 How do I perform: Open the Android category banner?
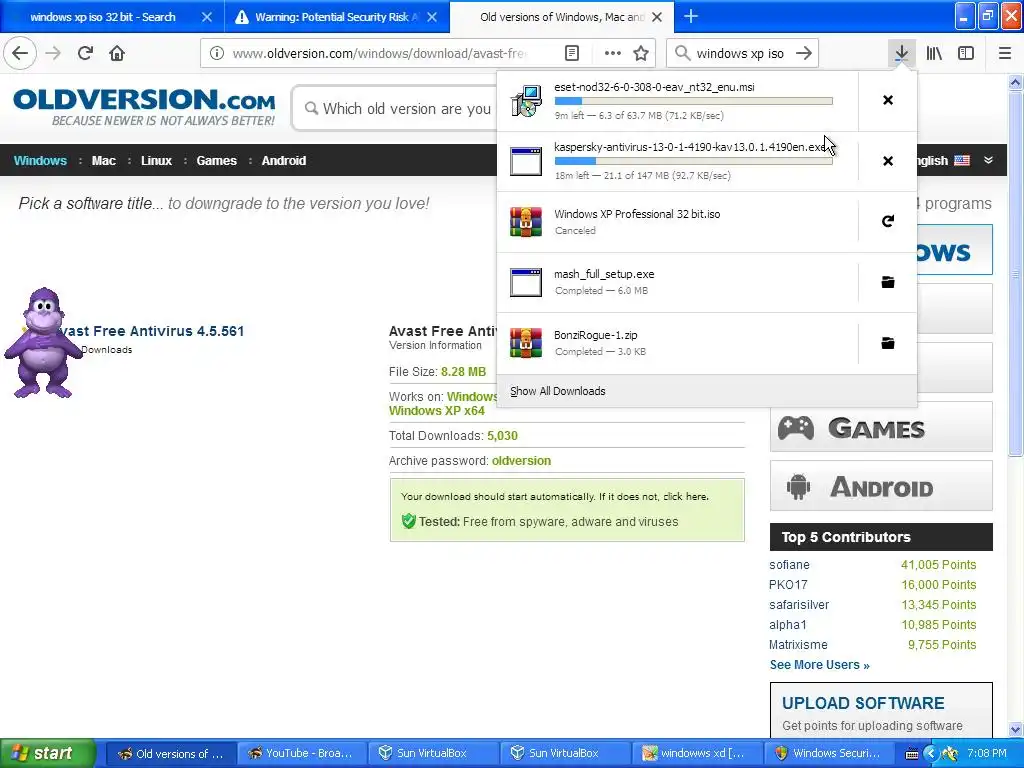(x=881, y=487)
